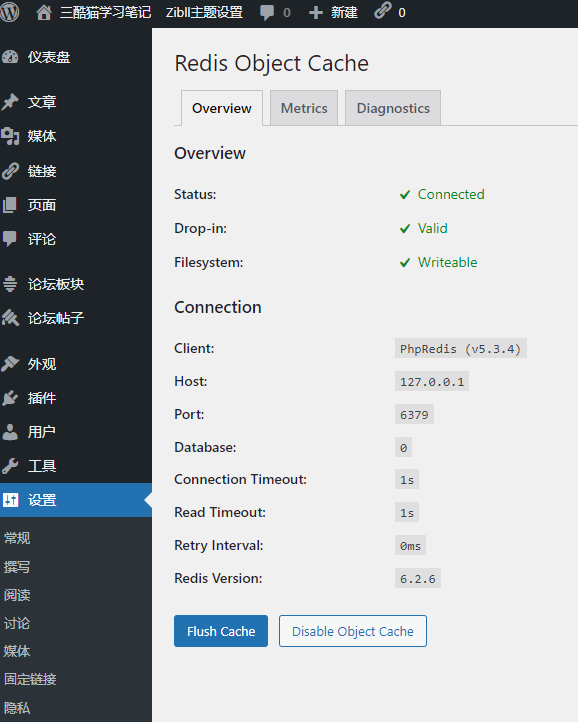Switch to the Metrics tab
This screenshot has width=578, height=722.
[304, 108]
